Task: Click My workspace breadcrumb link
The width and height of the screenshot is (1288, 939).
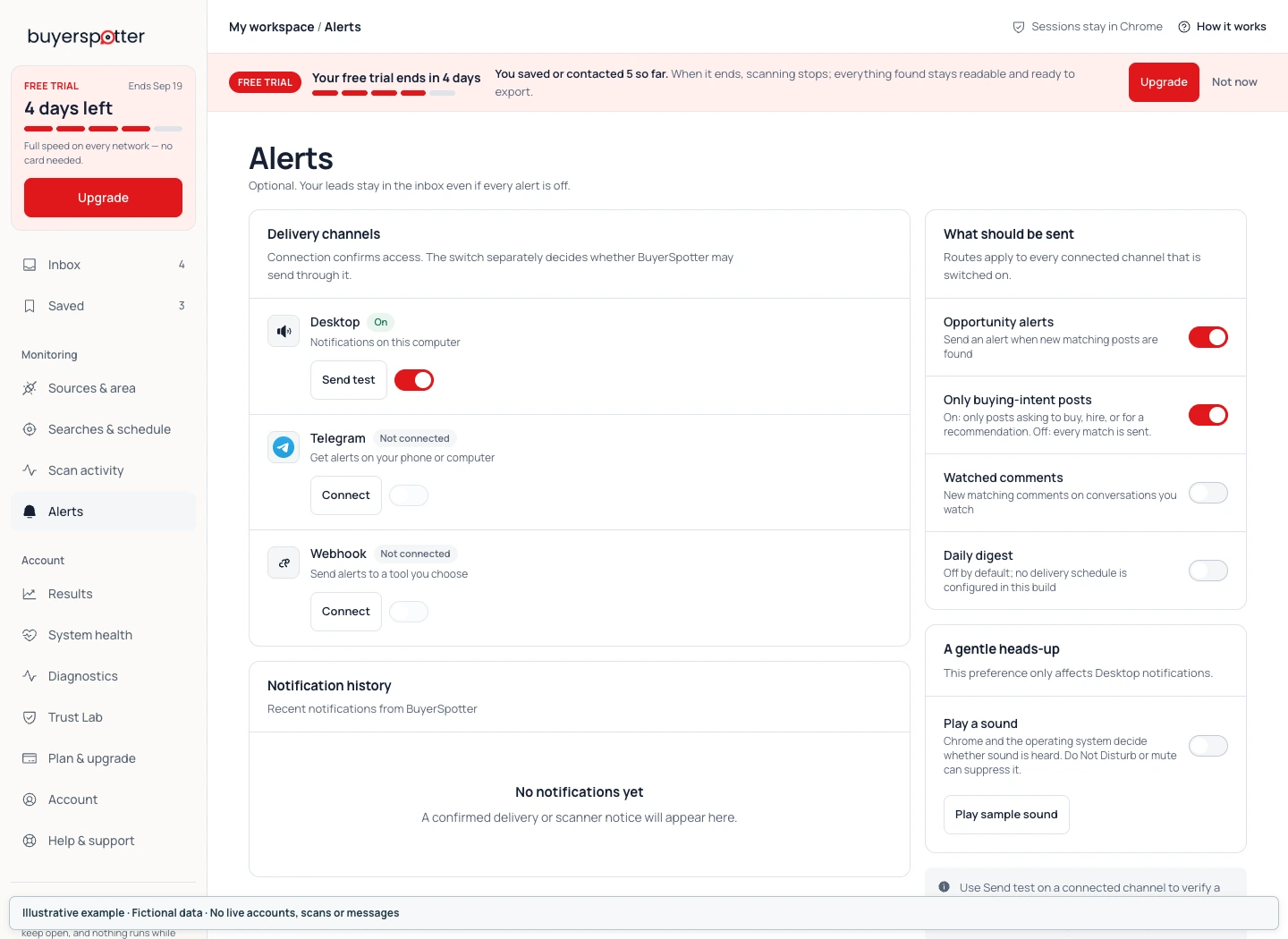Action: (271, 27)
